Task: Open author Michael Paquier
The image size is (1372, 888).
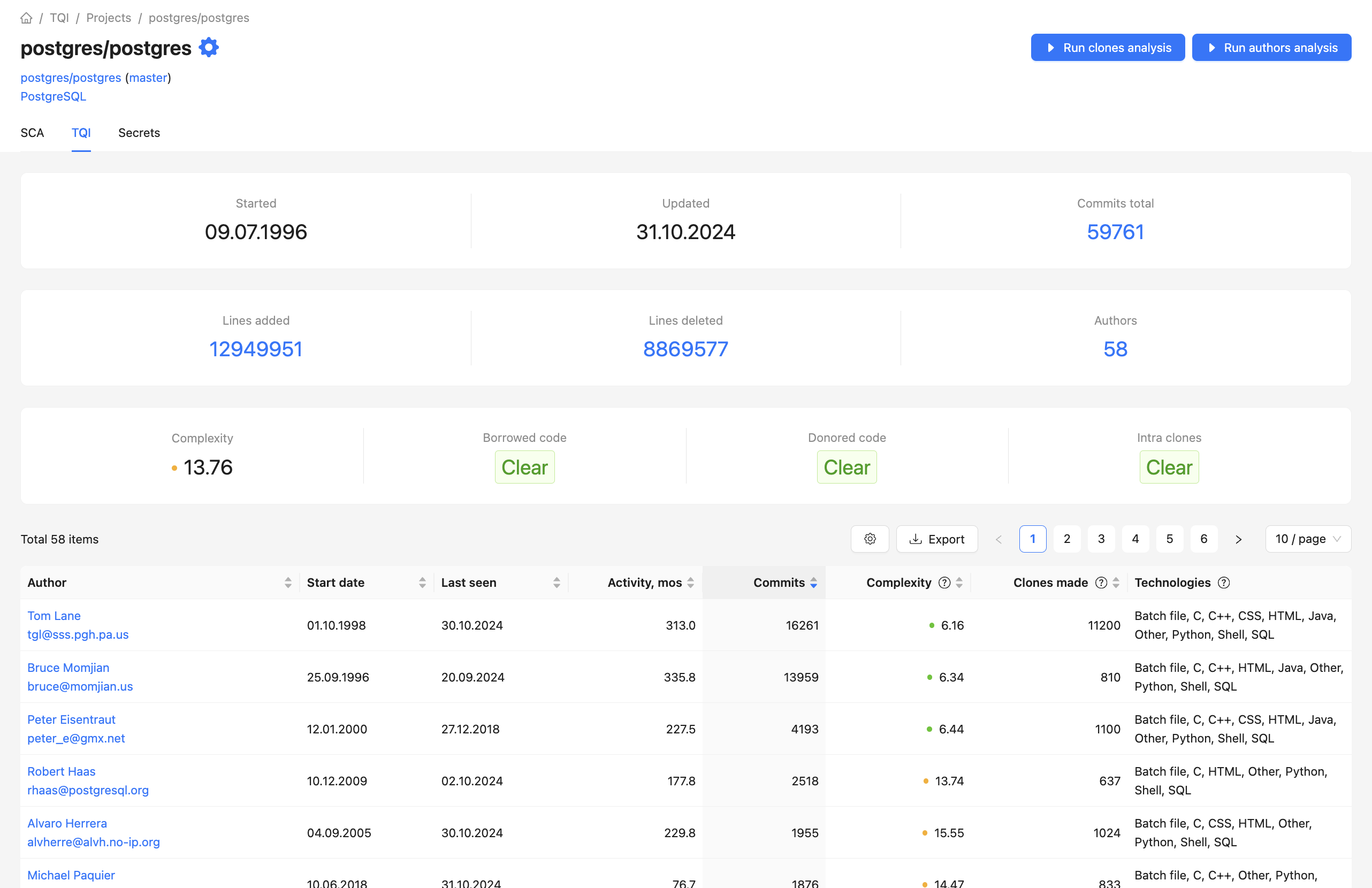Action: (71, 875)
